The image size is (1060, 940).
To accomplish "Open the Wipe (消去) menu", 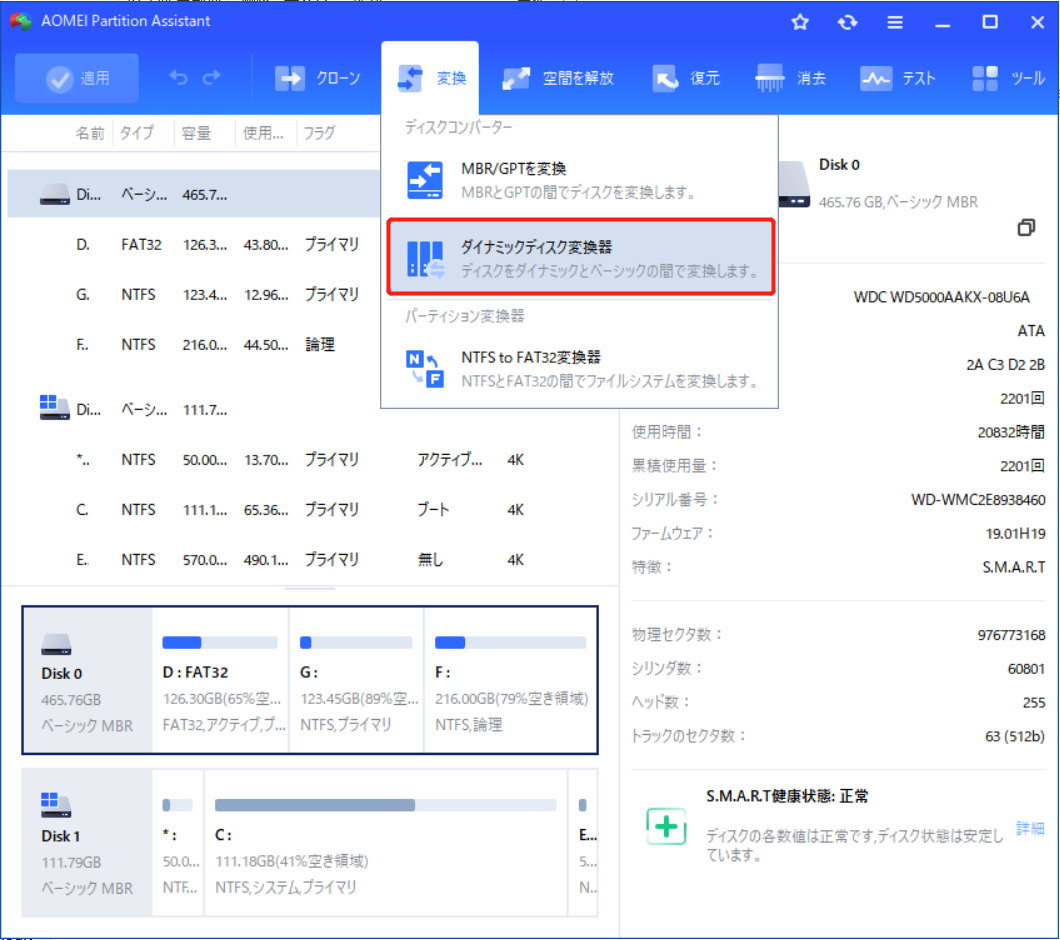I will pos(790,78).
